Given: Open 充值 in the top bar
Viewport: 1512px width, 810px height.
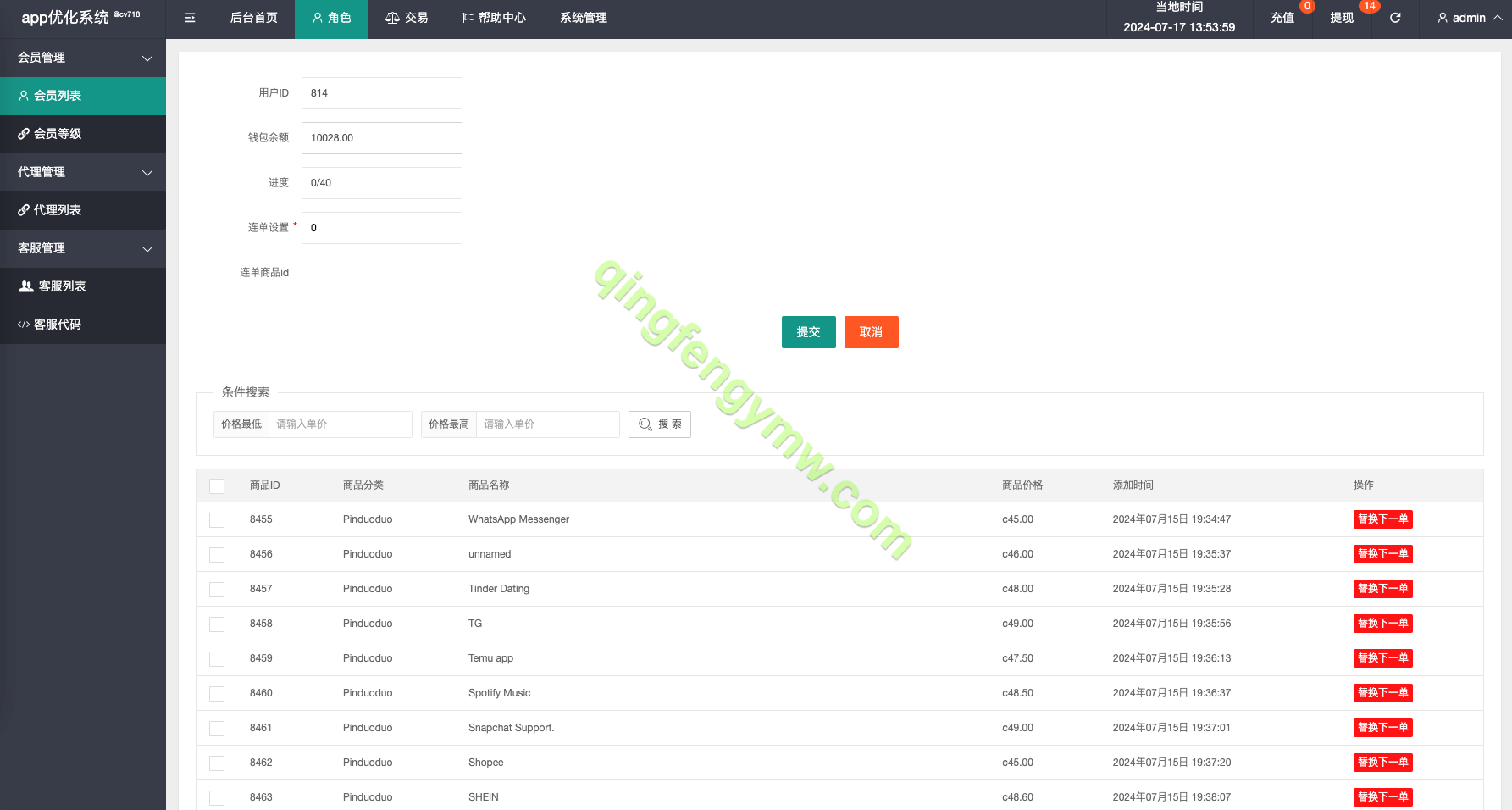Looking at the screenshot, I should tap(1282, 18).
